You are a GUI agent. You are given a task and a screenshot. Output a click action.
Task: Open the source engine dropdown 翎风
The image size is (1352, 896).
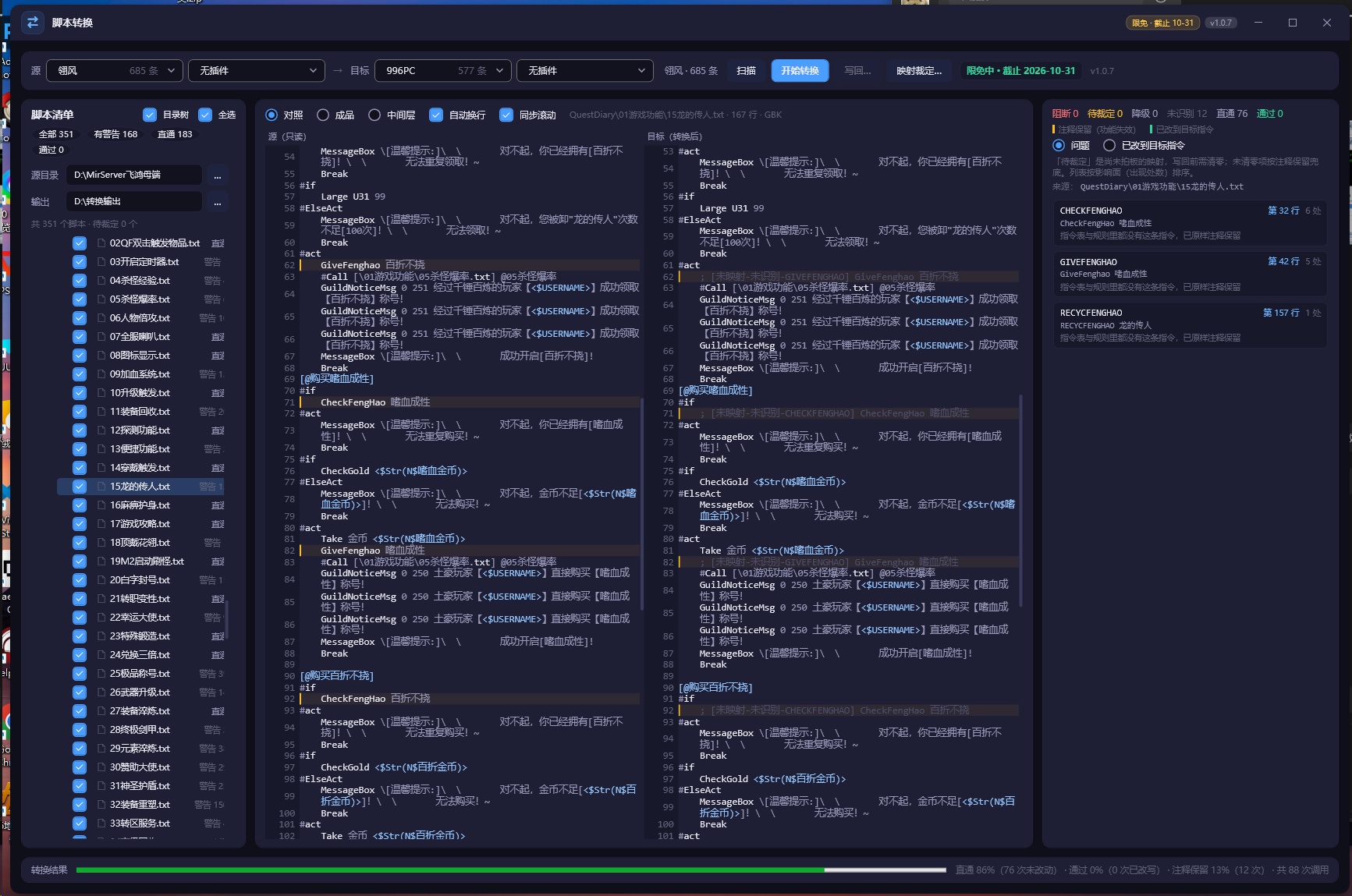115,71
